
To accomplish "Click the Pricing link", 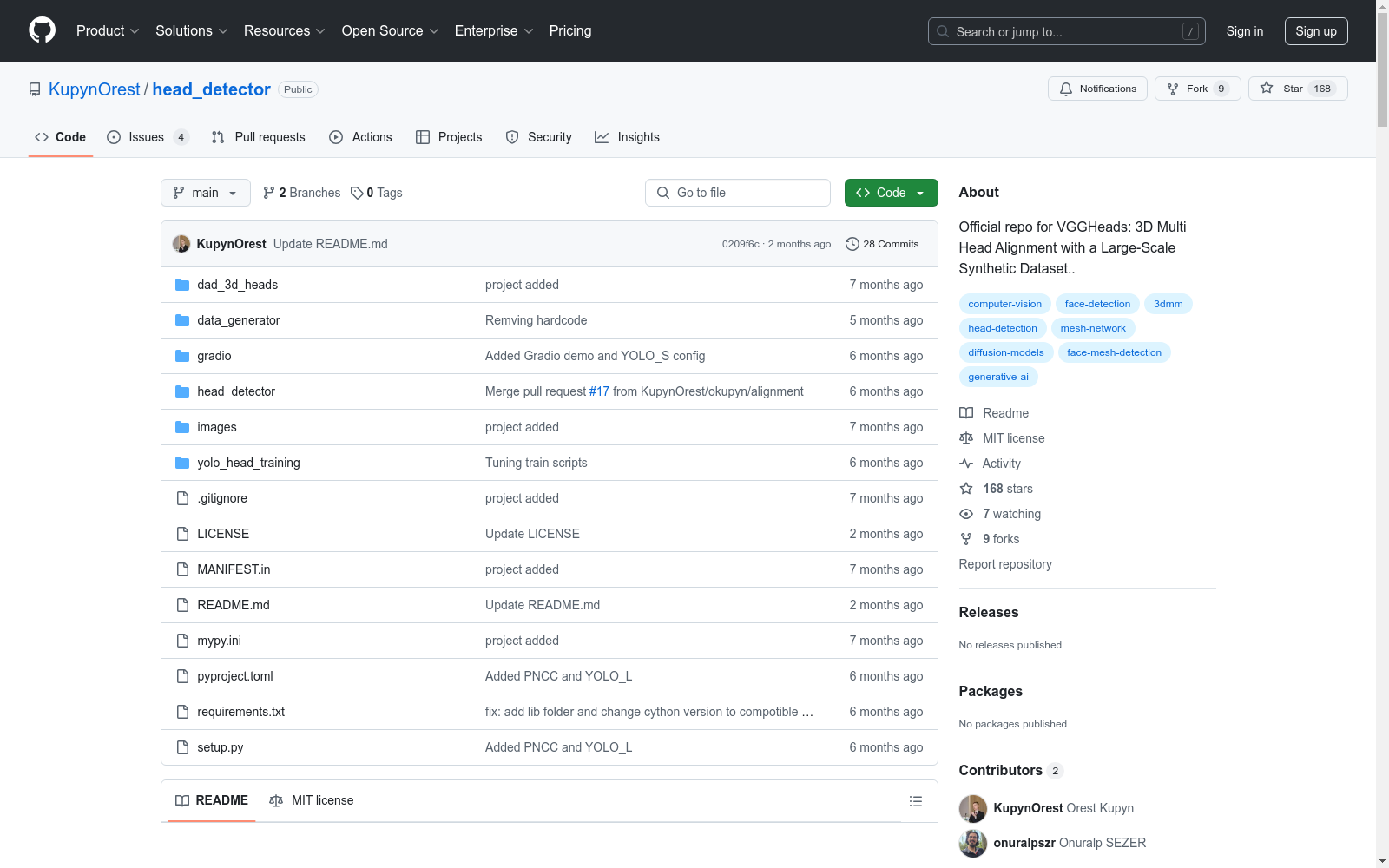I will (570, 31).
